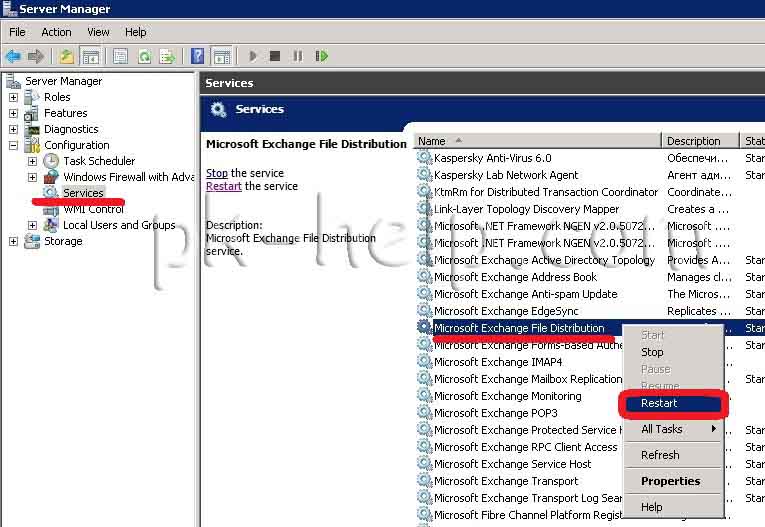This screenshot has height=527, width=765.
Task: Select the Server Manager root node
Action: point(63,81)
